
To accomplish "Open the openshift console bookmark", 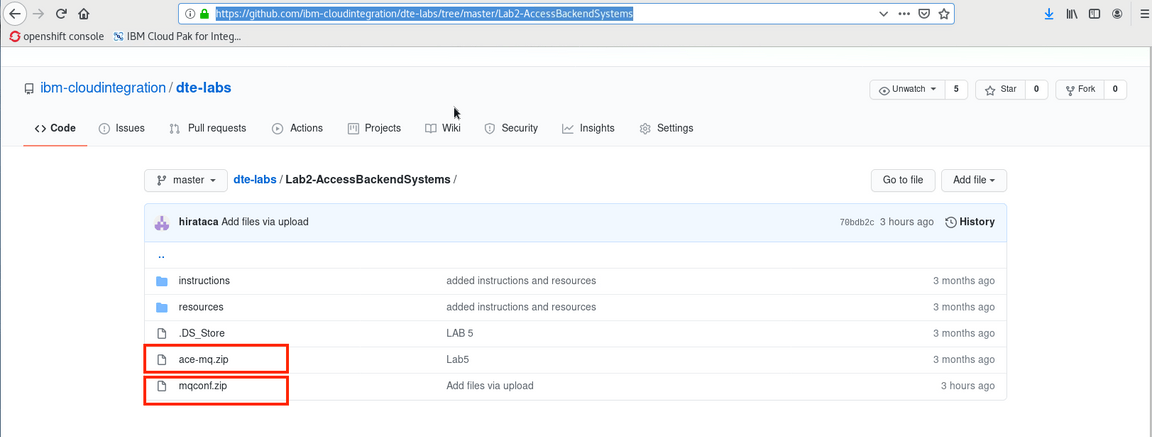I will pyautogui.click(x=57, y=36).
